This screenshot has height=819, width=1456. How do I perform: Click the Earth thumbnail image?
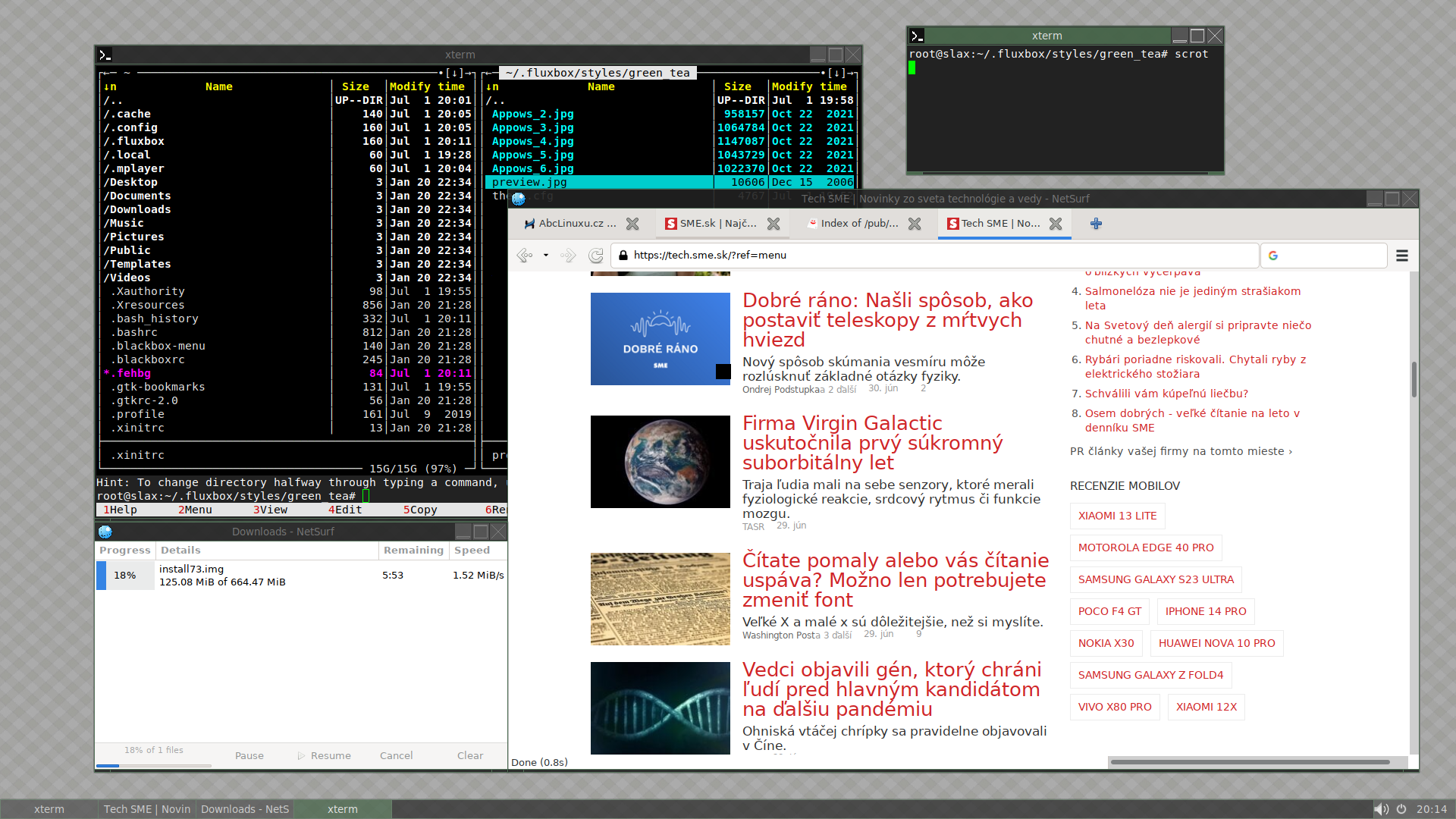pos(661,462)
